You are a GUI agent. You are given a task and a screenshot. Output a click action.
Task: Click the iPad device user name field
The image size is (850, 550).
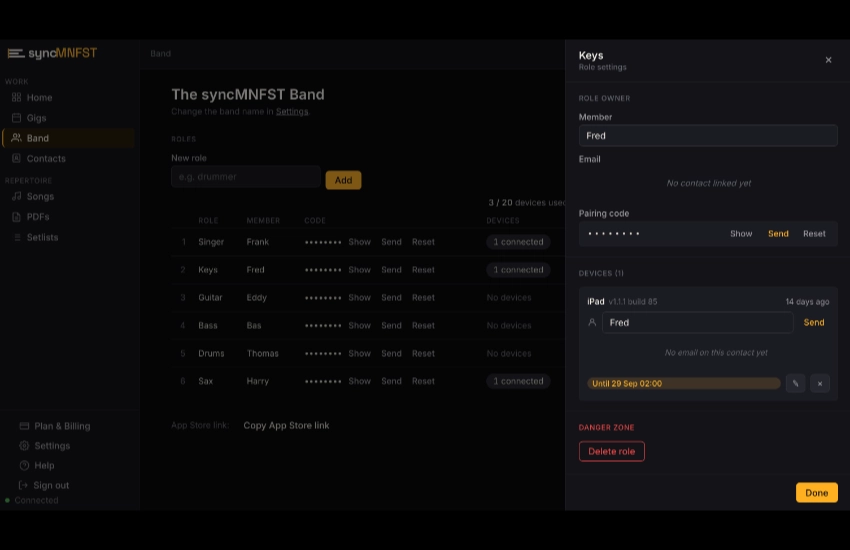click(698, 322)
